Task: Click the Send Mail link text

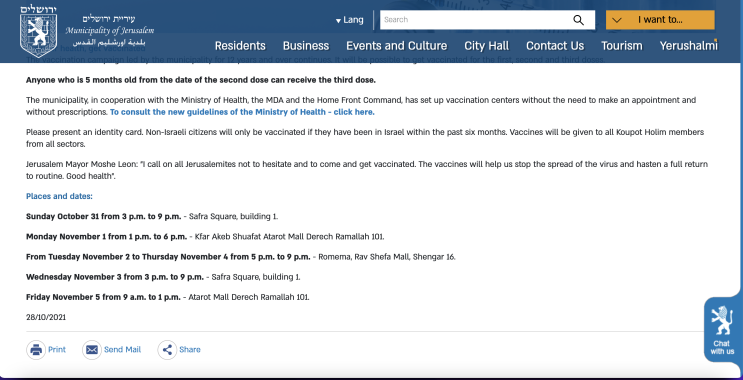Action: coord(122,350)
